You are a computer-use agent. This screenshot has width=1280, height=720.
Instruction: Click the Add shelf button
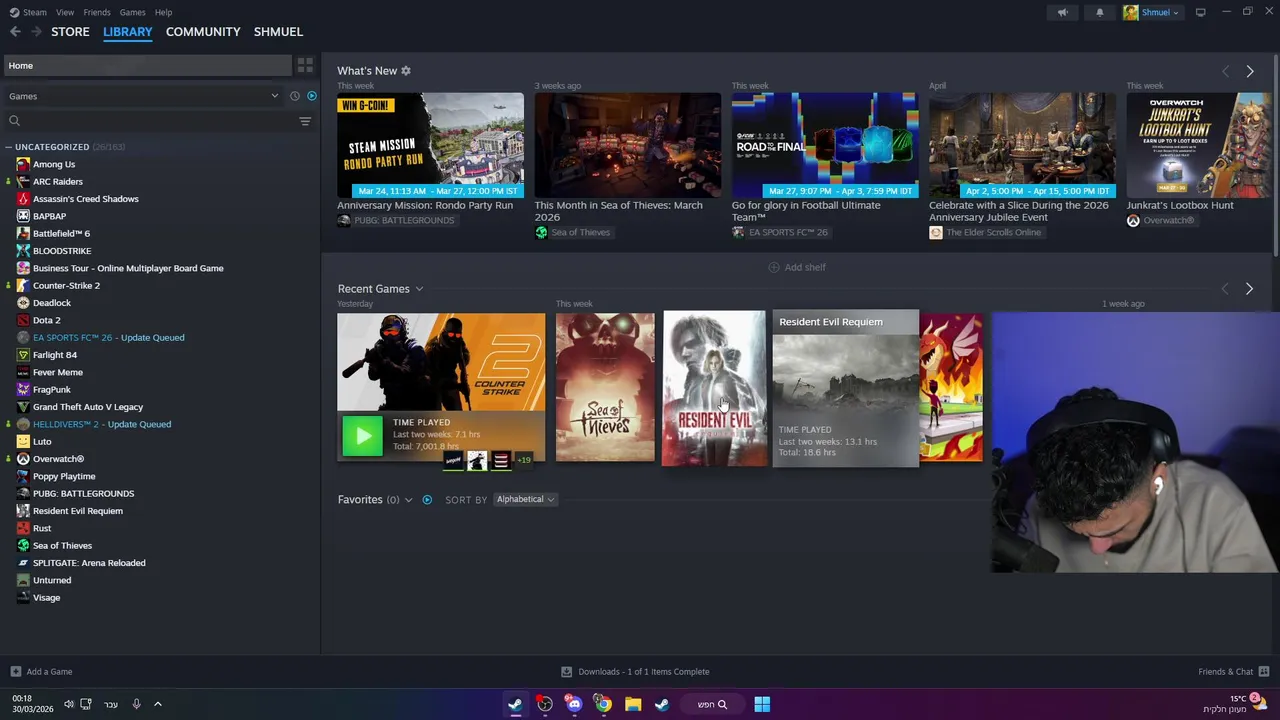796,267
